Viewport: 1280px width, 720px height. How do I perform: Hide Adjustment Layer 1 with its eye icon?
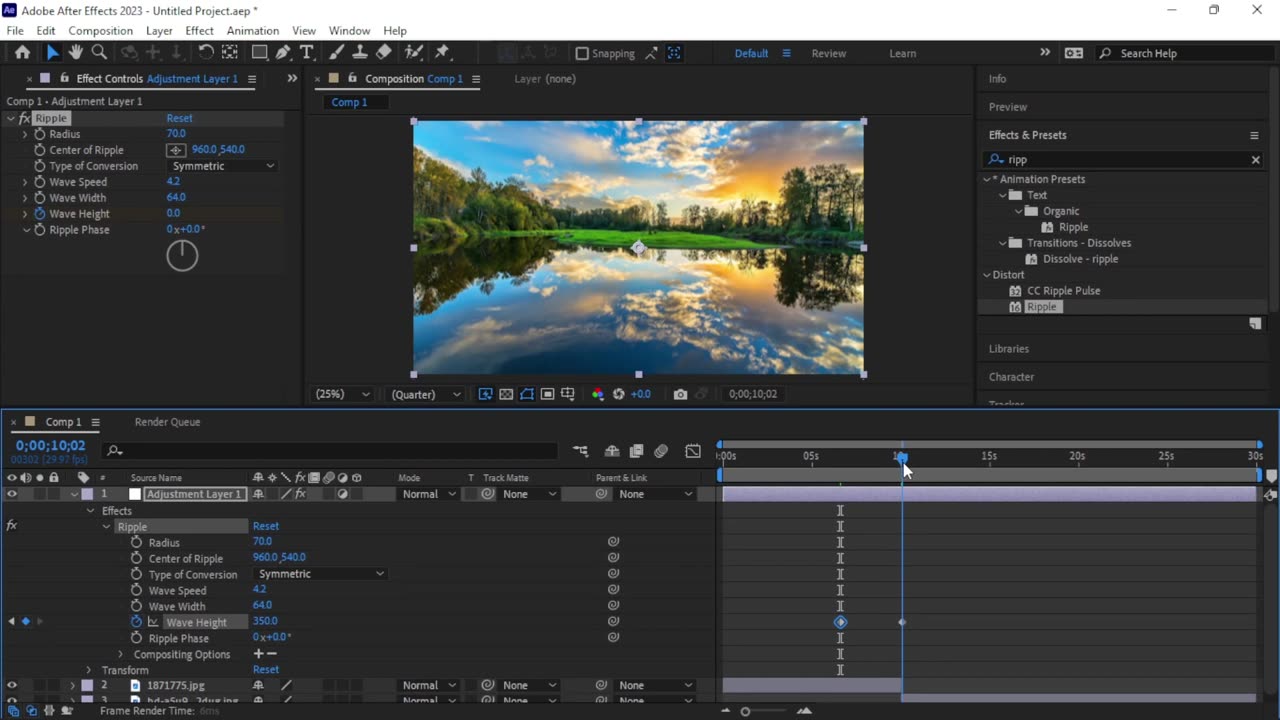pyautogui.click(x=12, y=494)
